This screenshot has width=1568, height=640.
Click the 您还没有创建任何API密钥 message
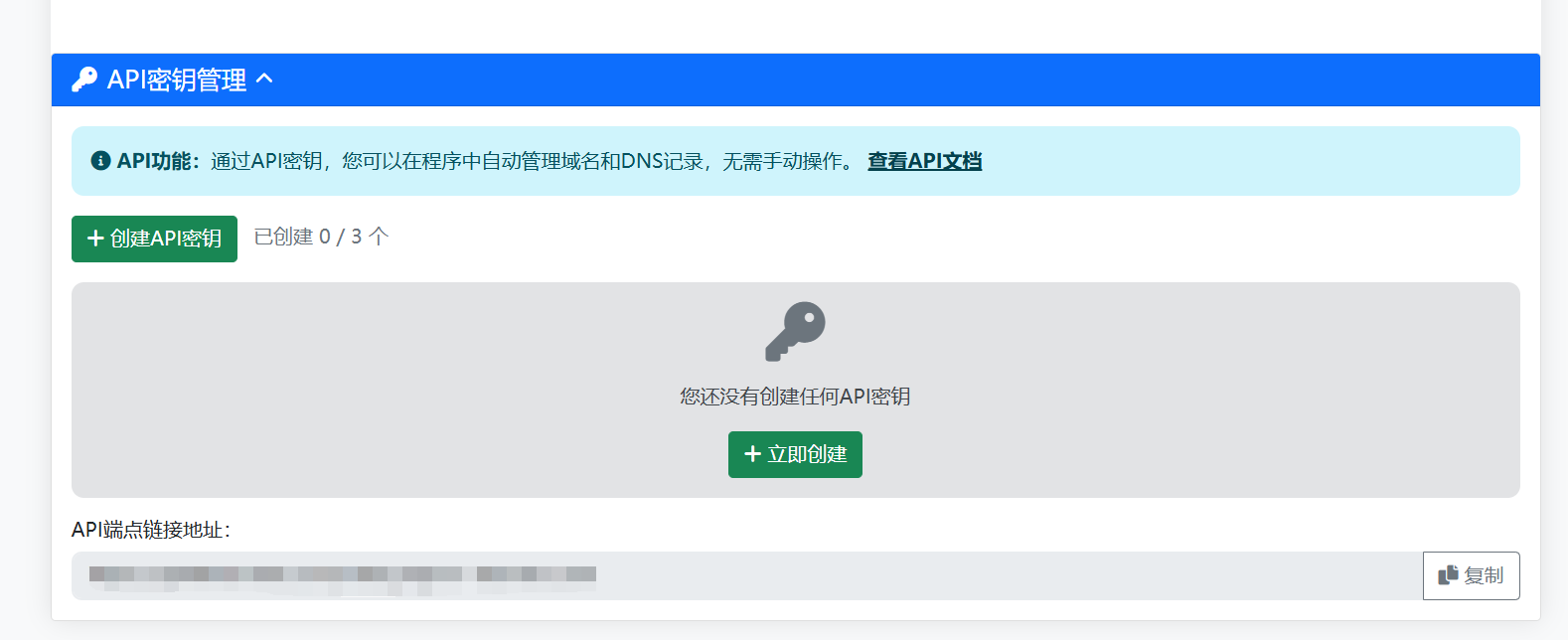click(x=795, y=397)
